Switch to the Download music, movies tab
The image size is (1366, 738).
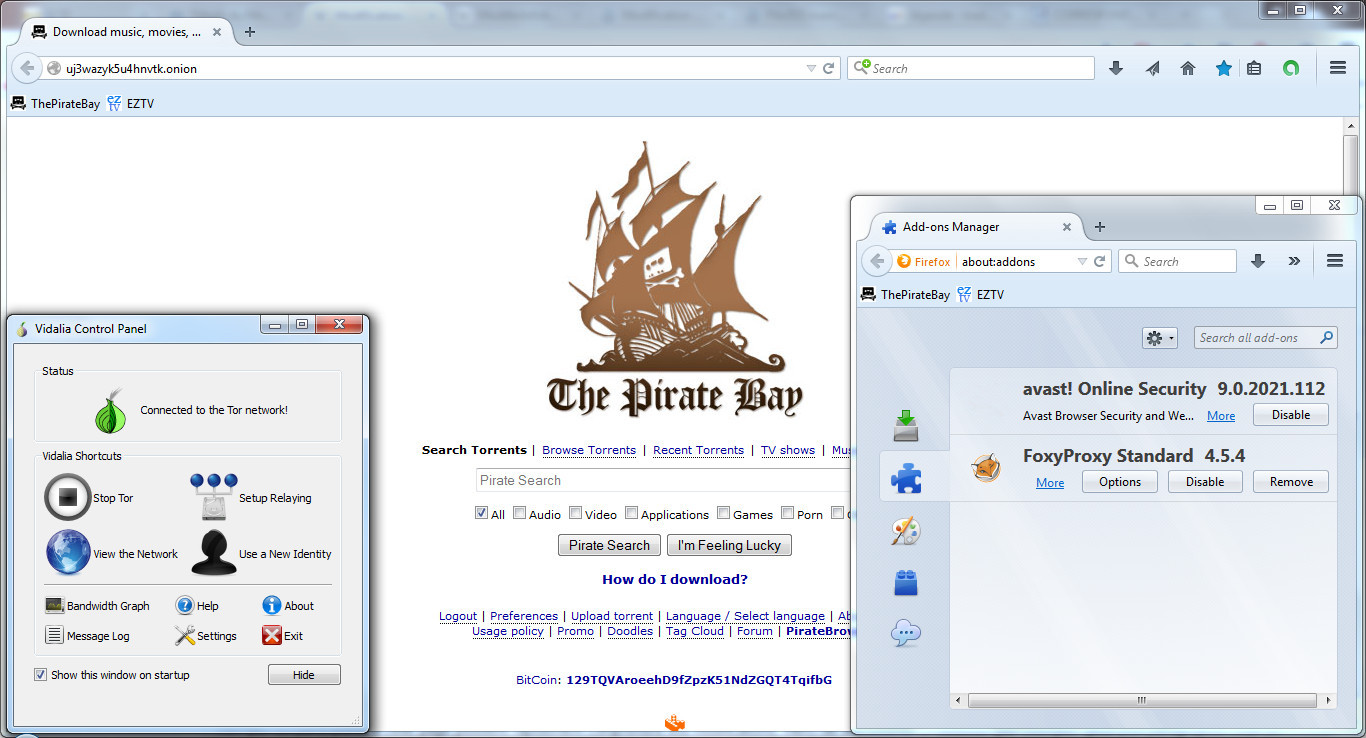pyautogui.click(x=127, y=32)
